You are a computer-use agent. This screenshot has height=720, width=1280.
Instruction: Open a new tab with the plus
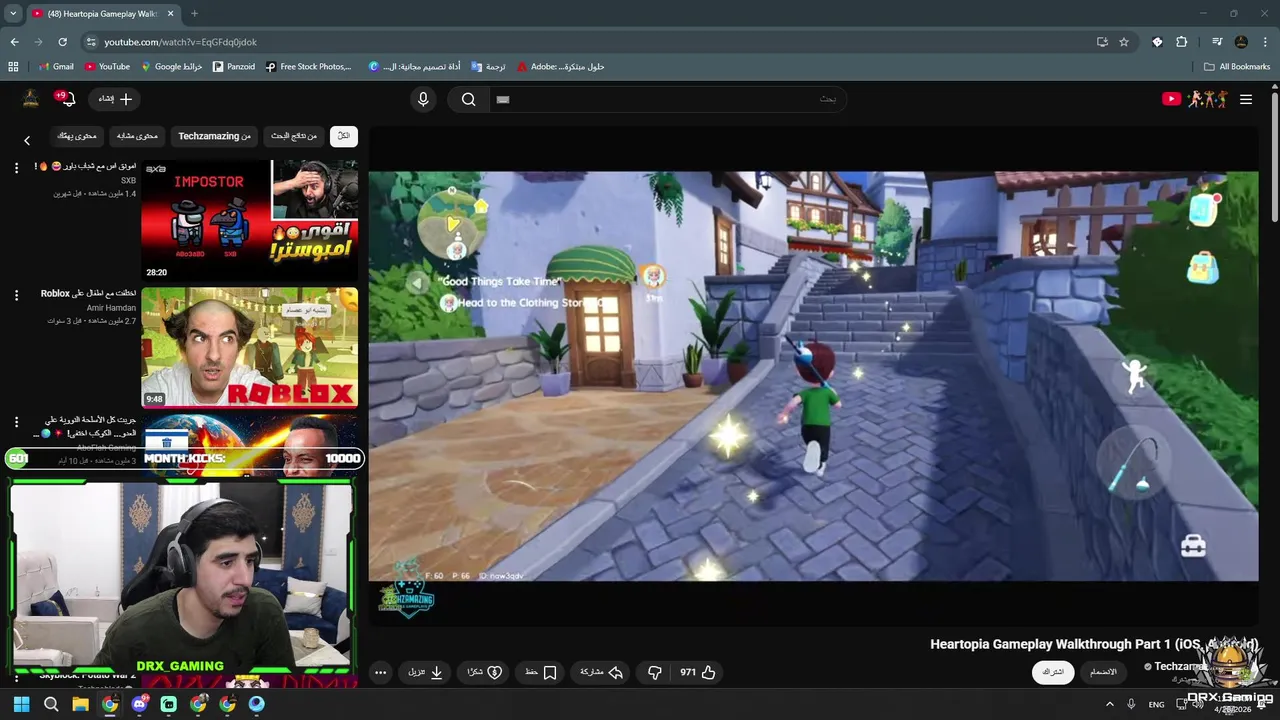click(194, 14)
